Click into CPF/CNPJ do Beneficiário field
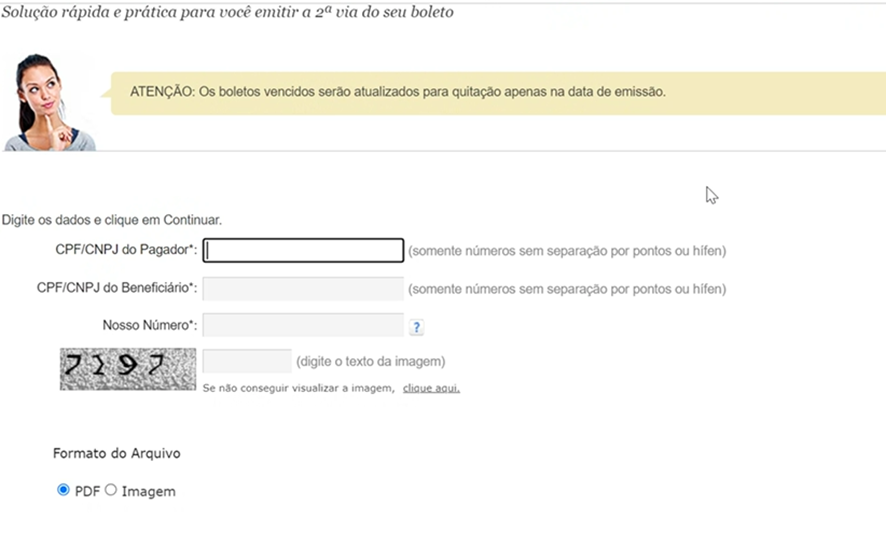 pos(303,288)
